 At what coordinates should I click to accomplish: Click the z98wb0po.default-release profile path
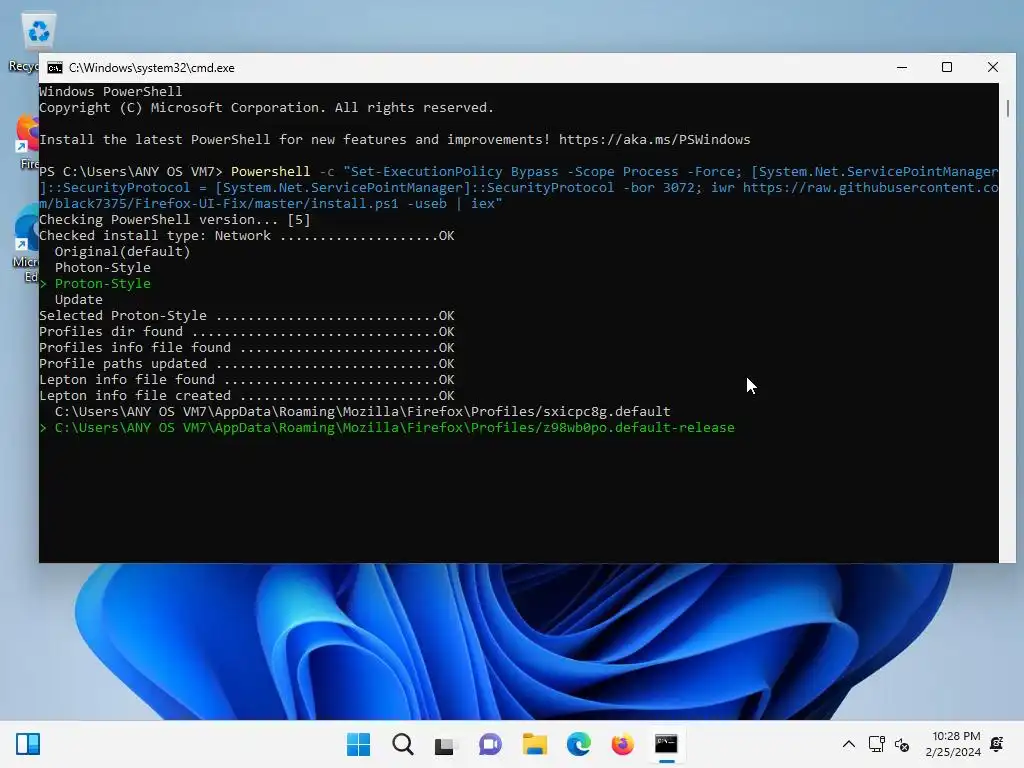pos(394,428)
